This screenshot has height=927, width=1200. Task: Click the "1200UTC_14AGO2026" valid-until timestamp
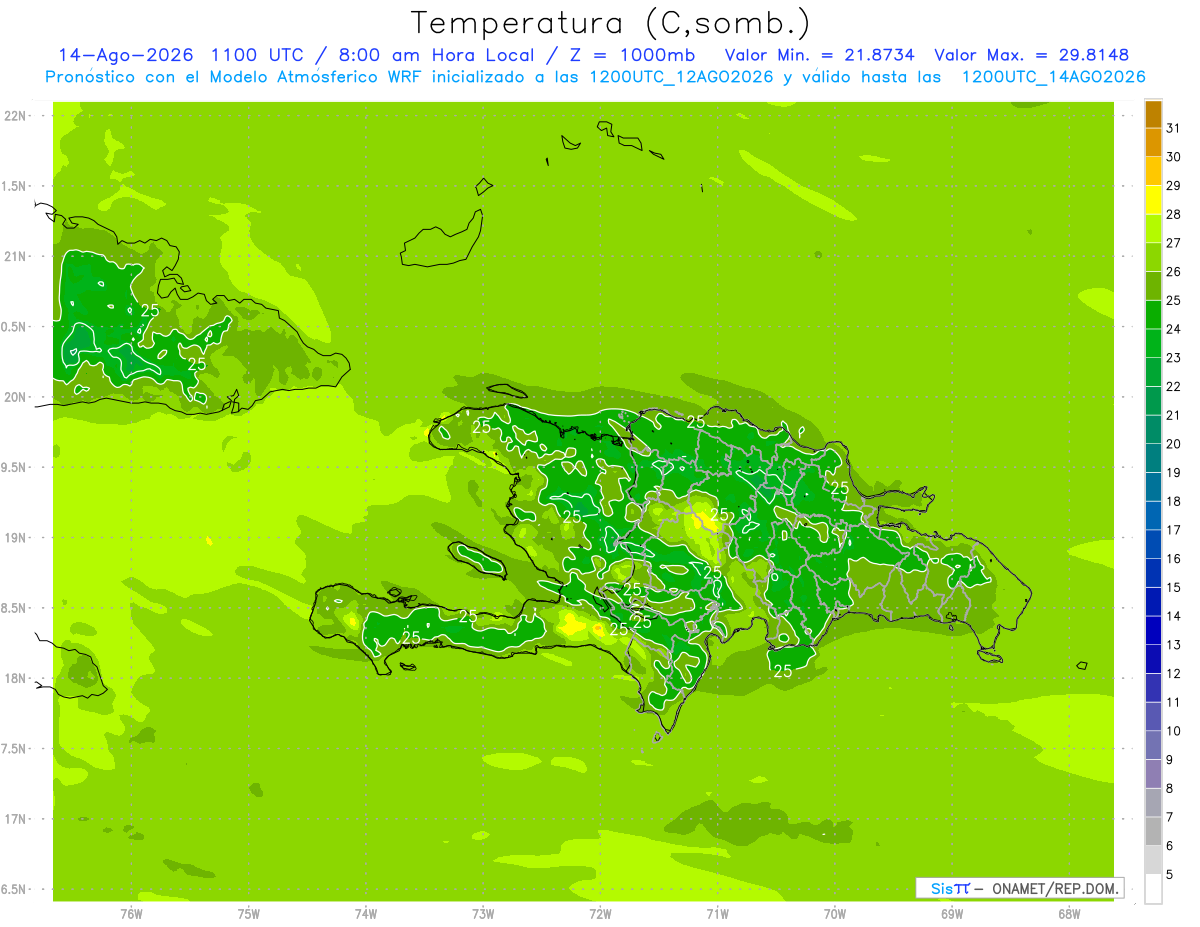point(1053,77)
